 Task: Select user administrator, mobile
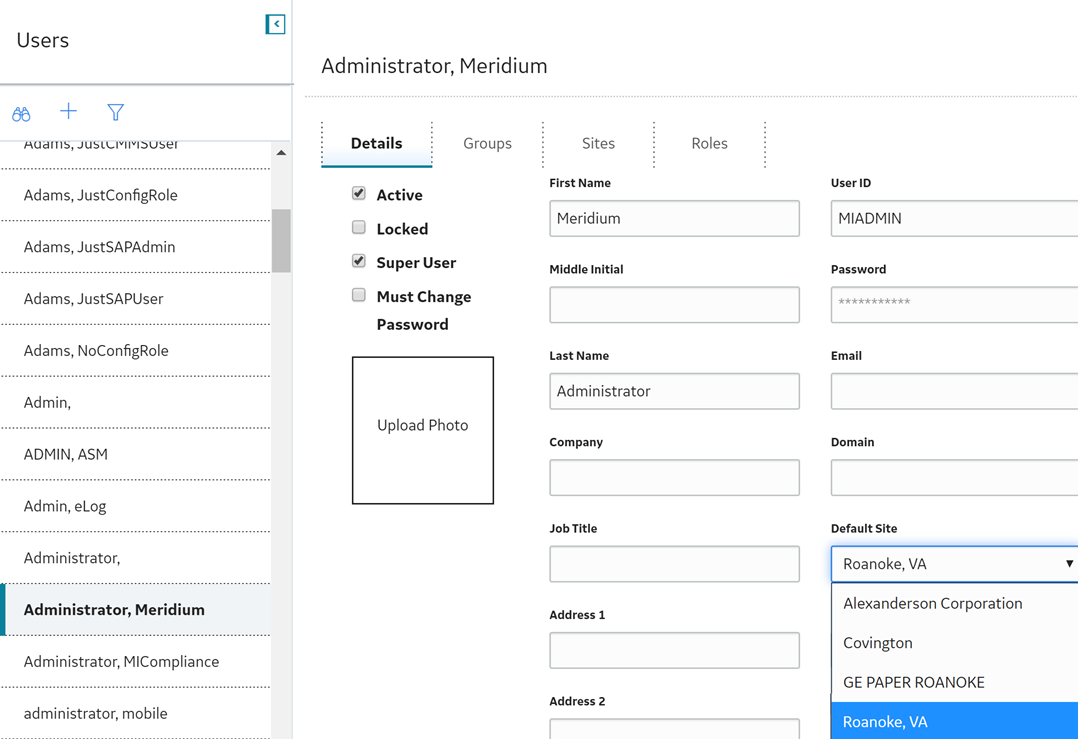pos(135,714)
